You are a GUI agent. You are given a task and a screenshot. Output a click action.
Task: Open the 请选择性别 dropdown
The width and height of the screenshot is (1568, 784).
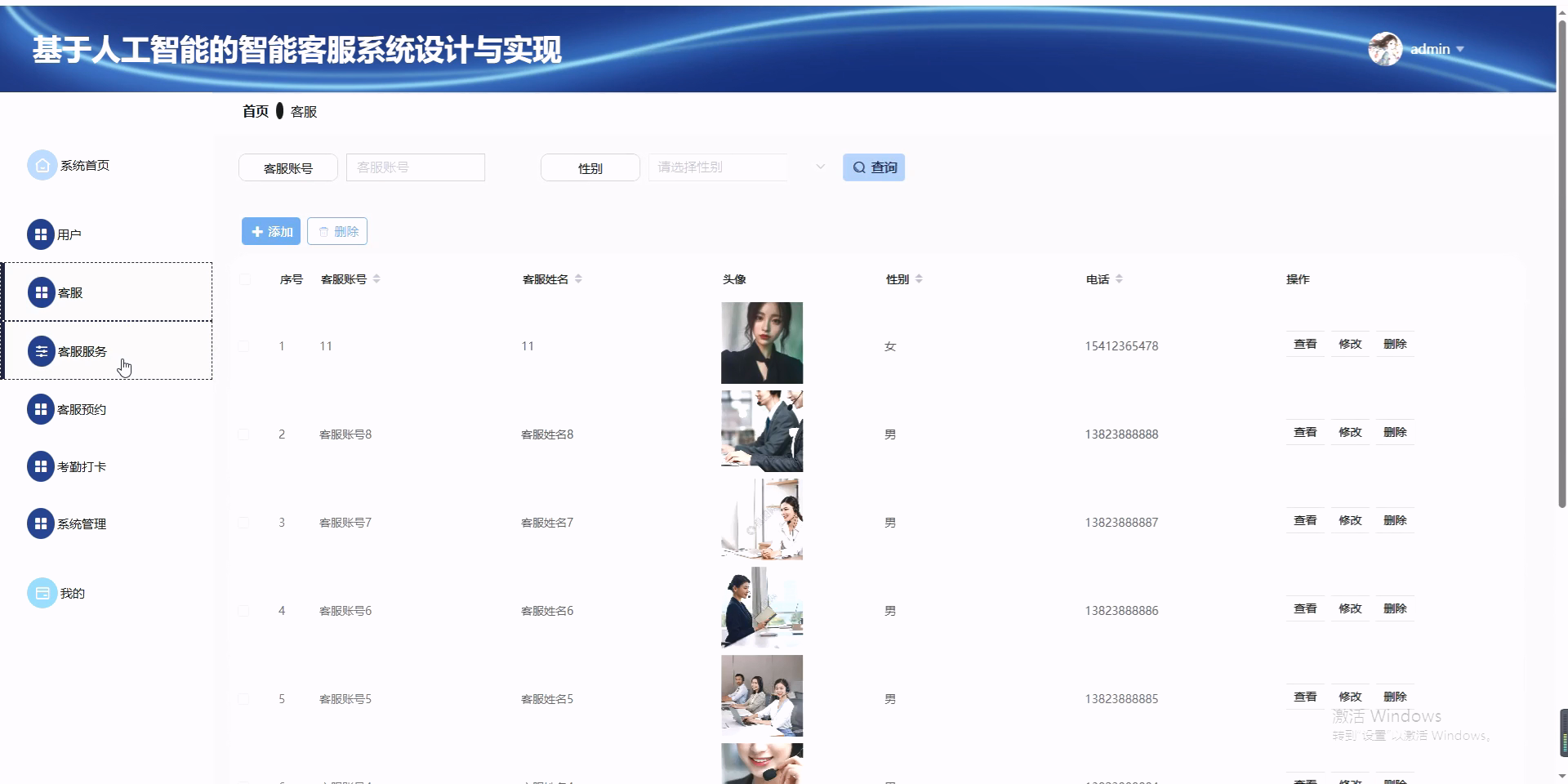(x=740, y=167)
